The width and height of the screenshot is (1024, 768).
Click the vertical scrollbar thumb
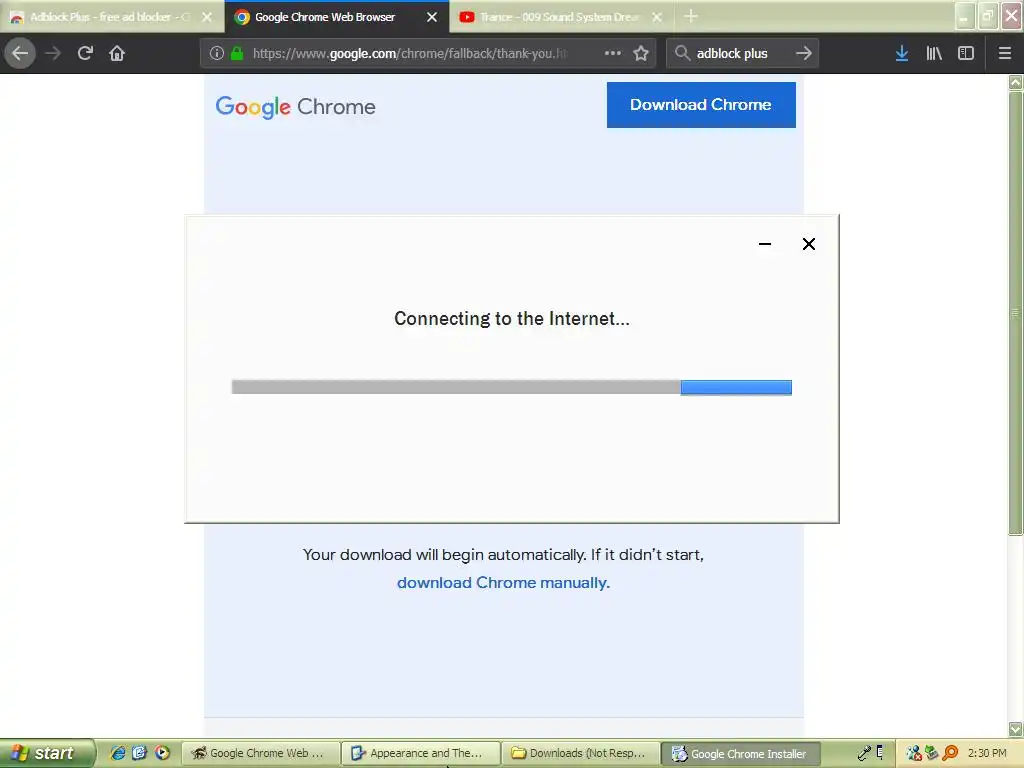(1015, 313)
